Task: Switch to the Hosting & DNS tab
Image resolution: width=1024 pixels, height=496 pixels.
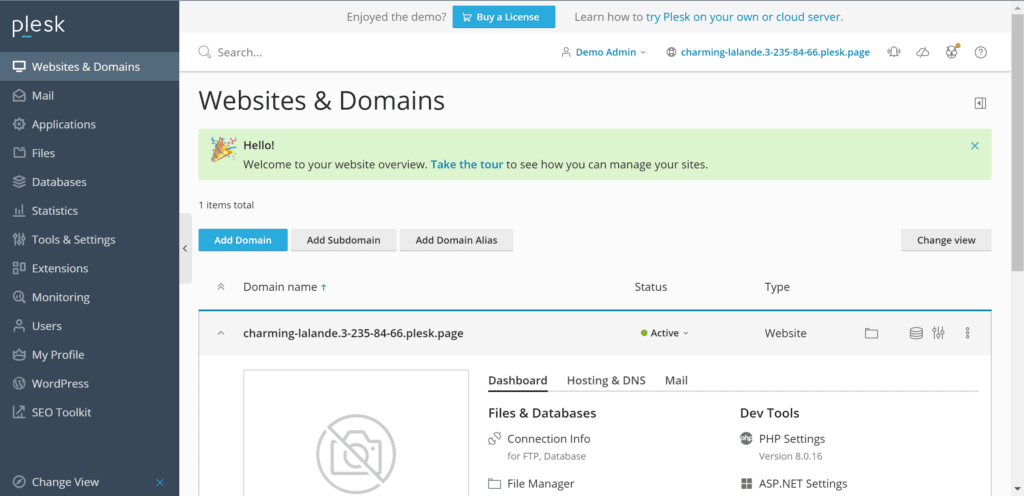Action: 606,380
